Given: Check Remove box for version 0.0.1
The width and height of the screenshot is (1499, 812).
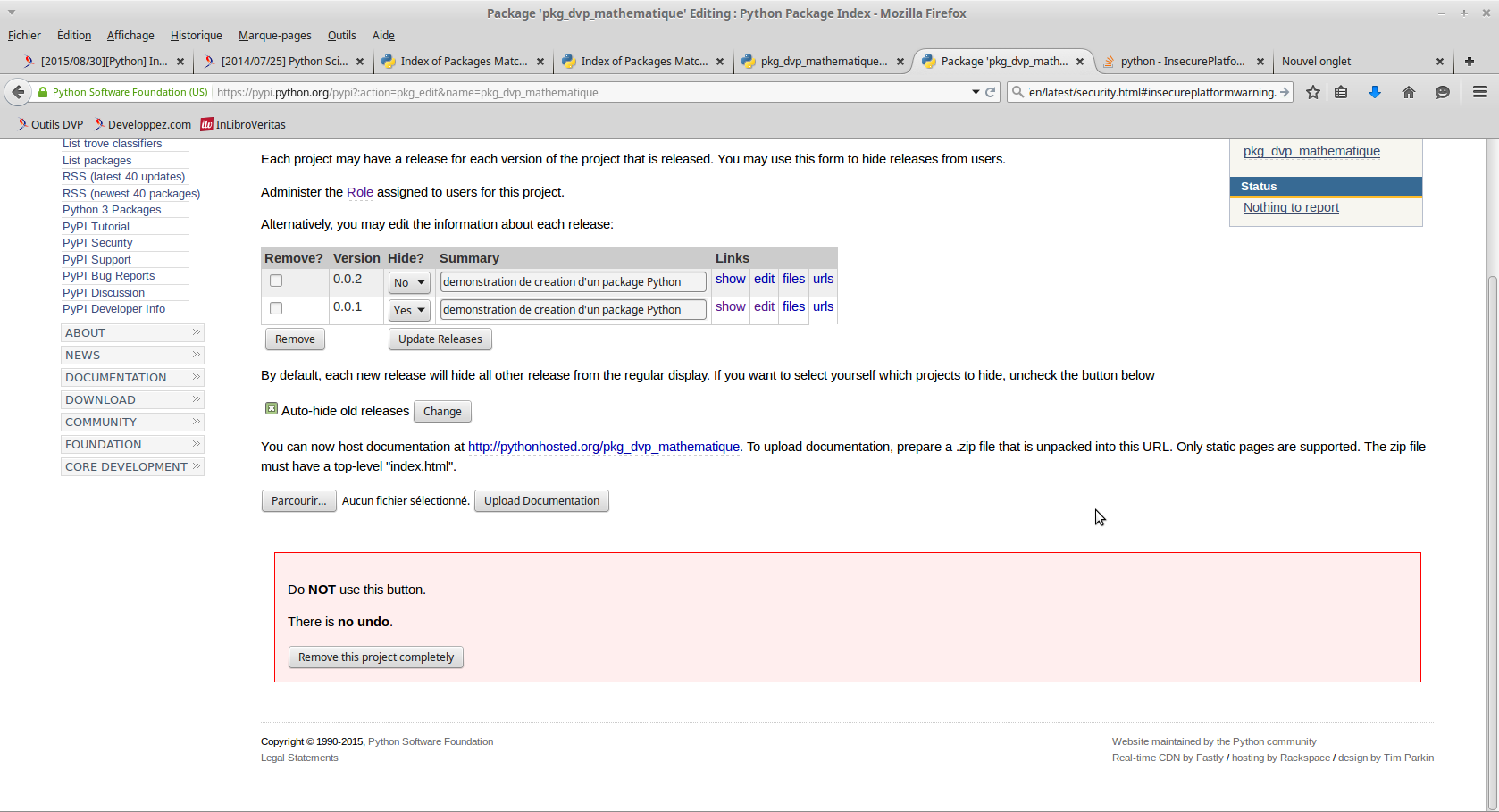Looking at the screenshot, I should [276, 308].
